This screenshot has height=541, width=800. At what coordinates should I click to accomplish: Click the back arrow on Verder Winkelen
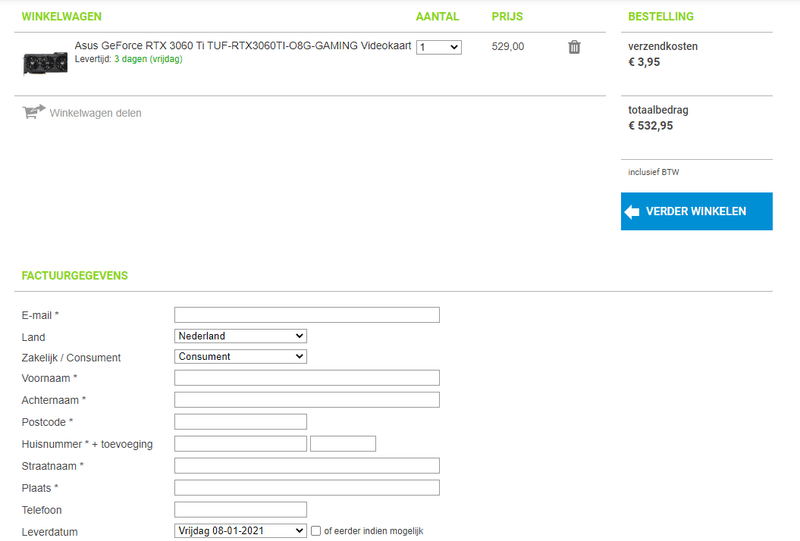pos(632,211)
